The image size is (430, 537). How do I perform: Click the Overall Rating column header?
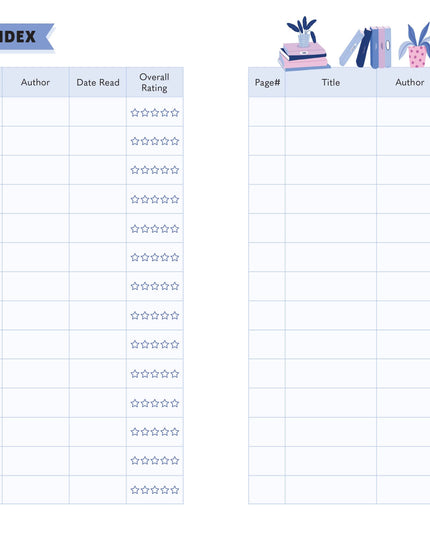(x=155, y=82)
